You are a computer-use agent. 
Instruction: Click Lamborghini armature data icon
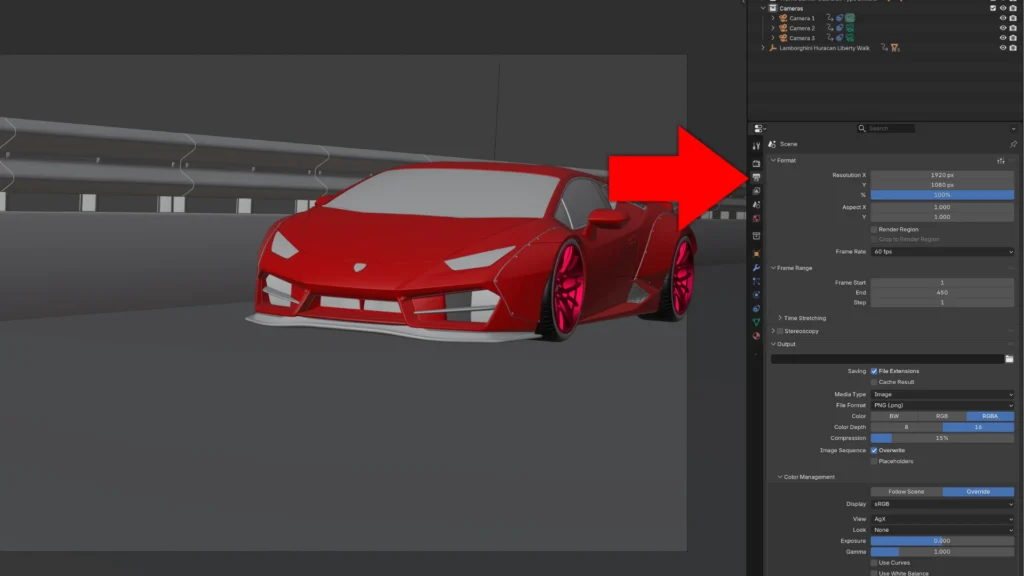[x=895, y=48]
